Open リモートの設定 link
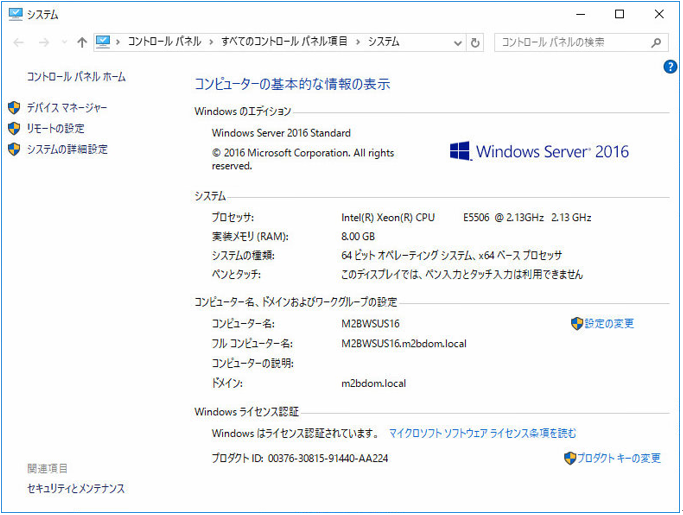 55,129
